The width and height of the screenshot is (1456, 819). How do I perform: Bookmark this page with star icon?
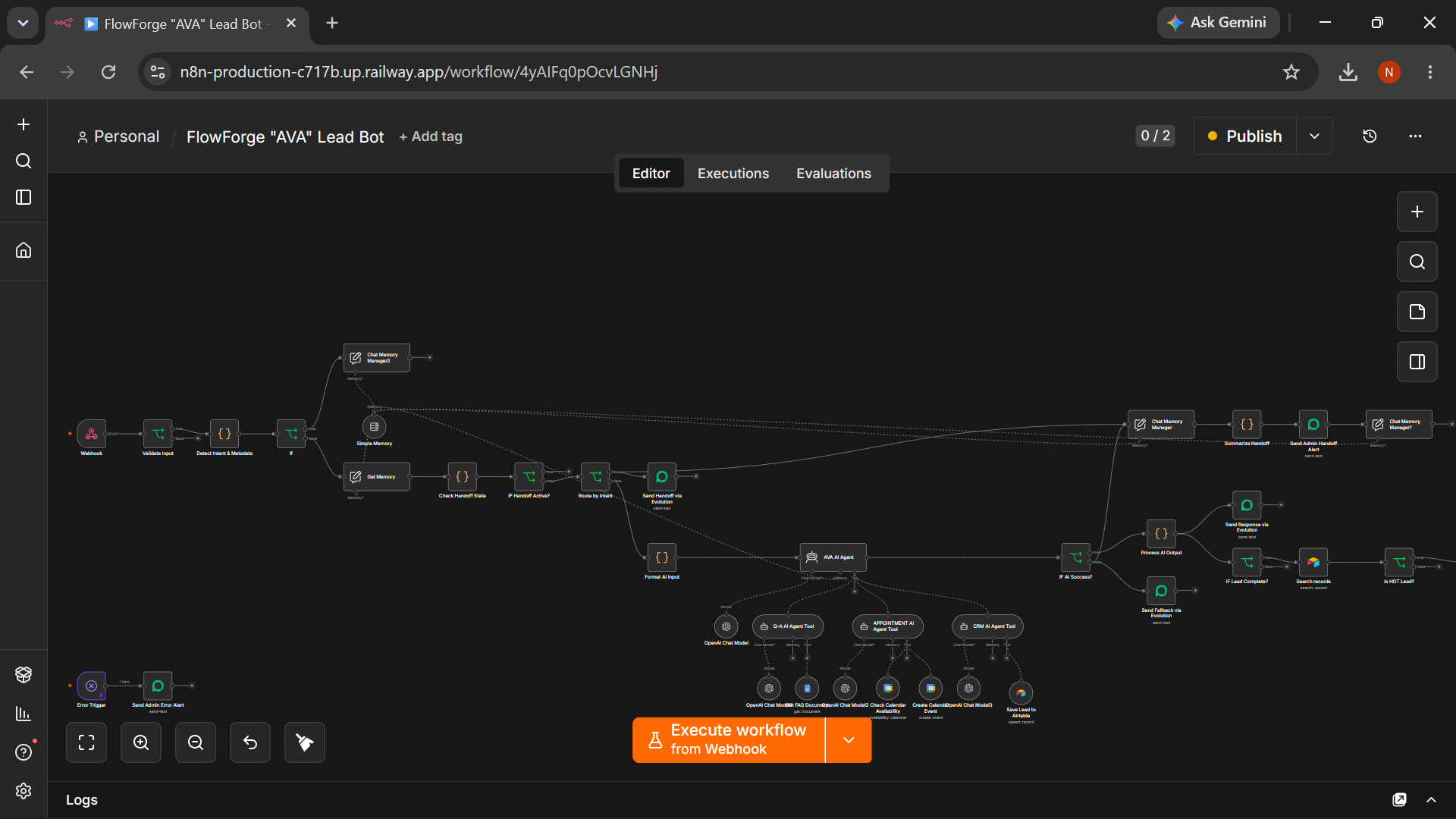[x=1291, y=72]
